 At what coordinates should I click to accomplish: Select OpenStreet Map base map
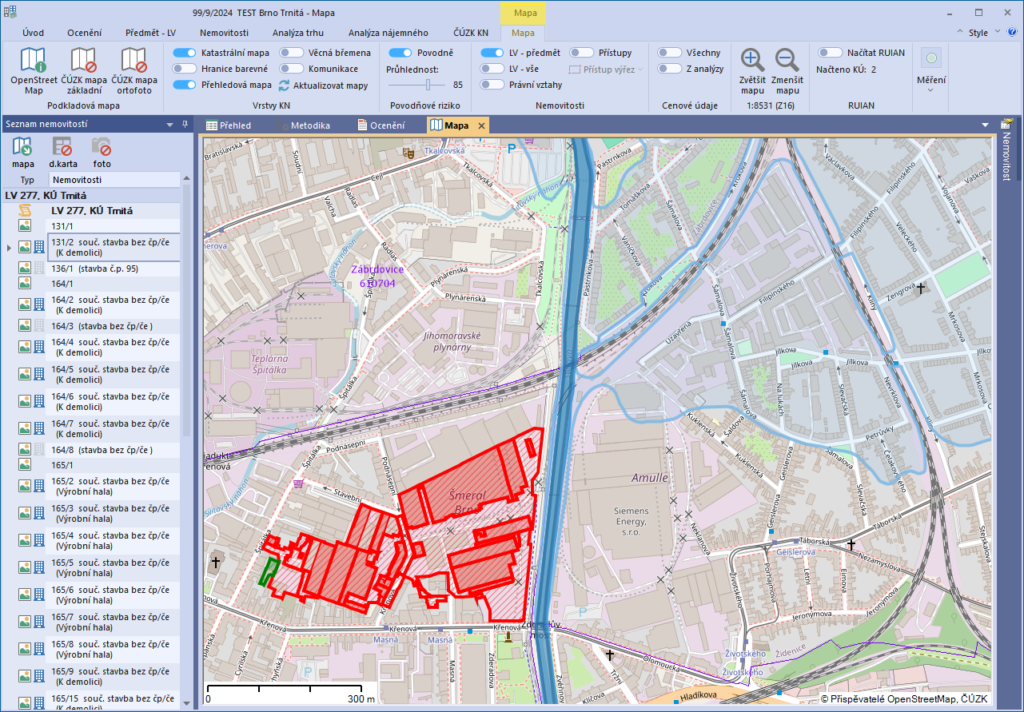tap(33, 71)
